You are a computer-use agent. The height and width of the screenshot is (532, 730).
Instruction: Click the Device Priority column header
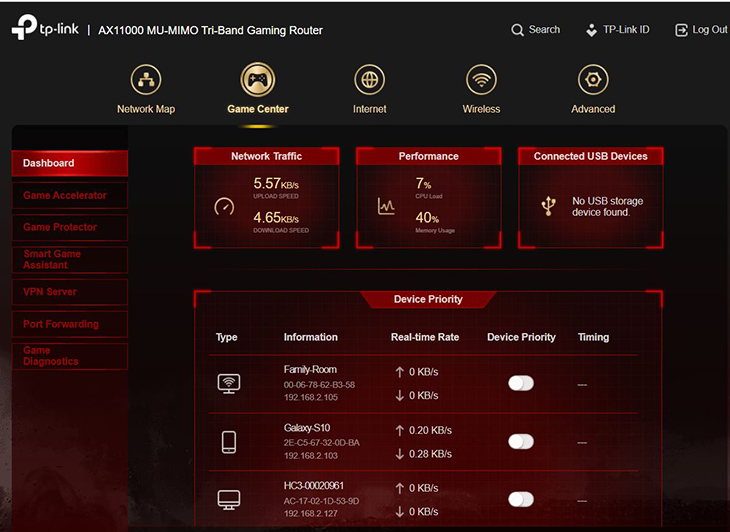point(521,337)
